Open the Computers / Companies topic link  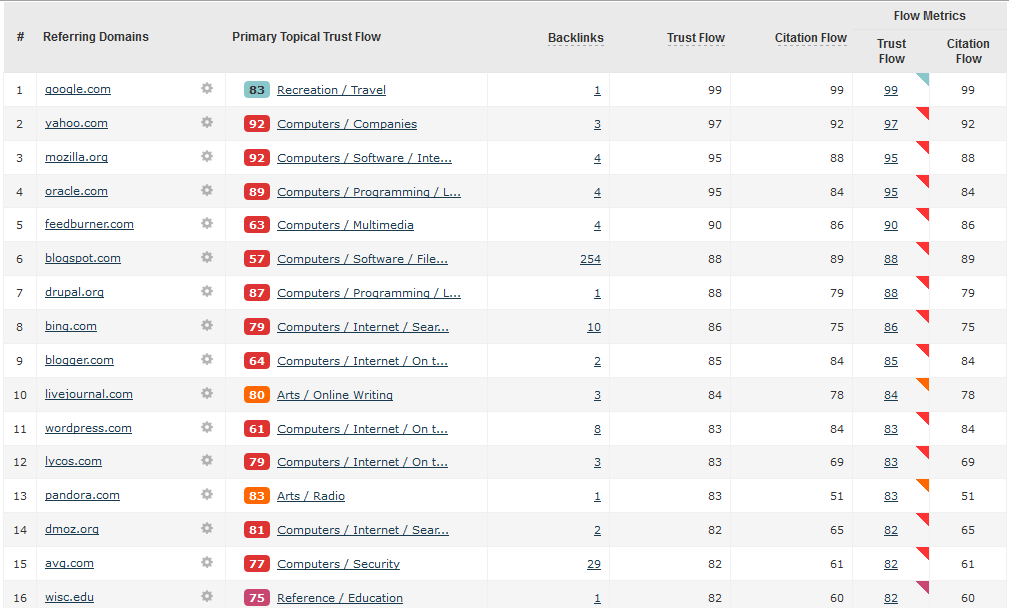[x=347, y=124]
